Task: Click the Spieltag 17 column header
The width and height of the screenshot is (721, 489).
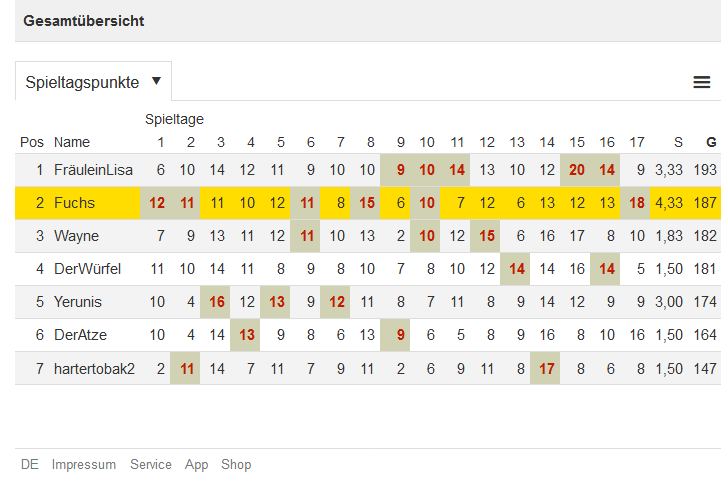Action: pos(637,142)
